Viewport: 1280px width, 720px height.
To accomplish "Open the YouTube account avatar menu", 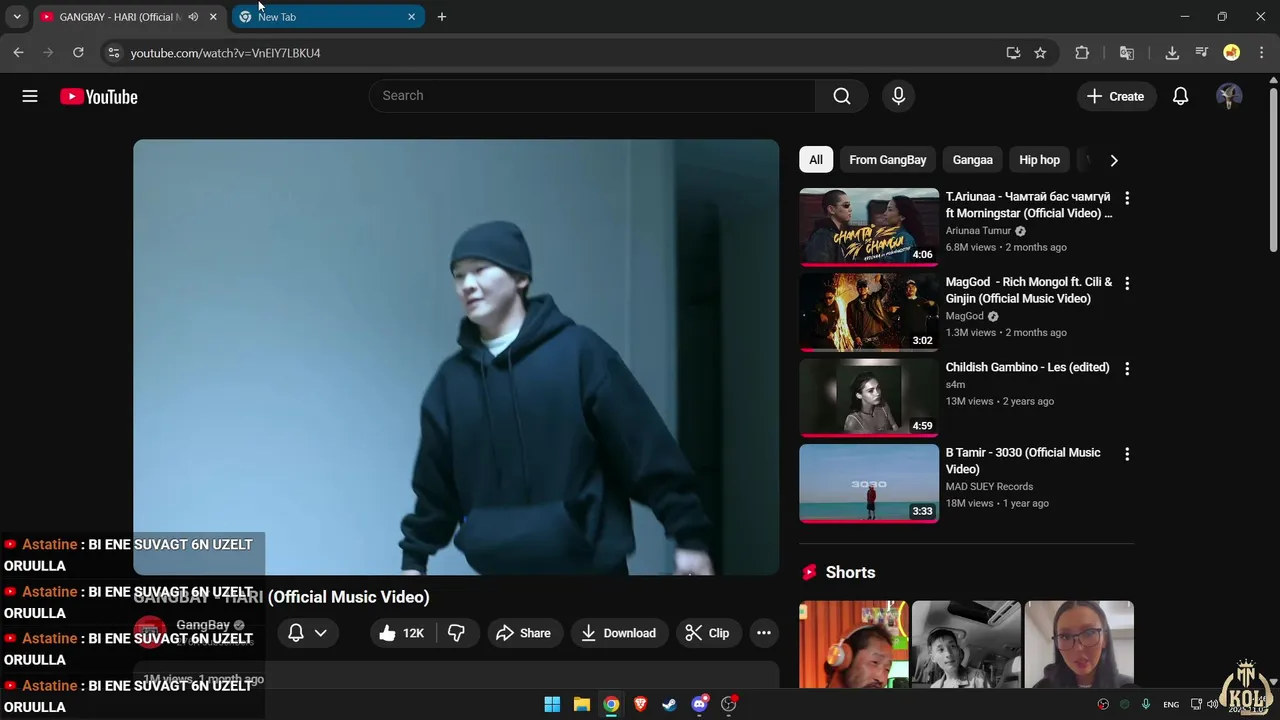I will (x=1229, y=96).
